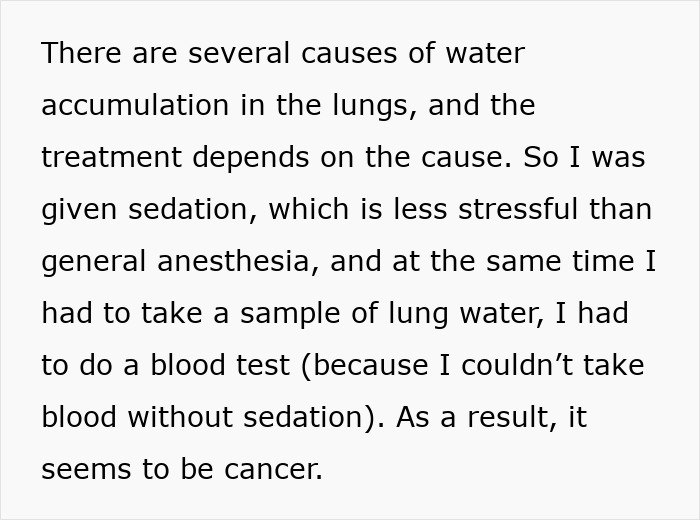Click the word "water," in the sixth line

tap(502, 314)
